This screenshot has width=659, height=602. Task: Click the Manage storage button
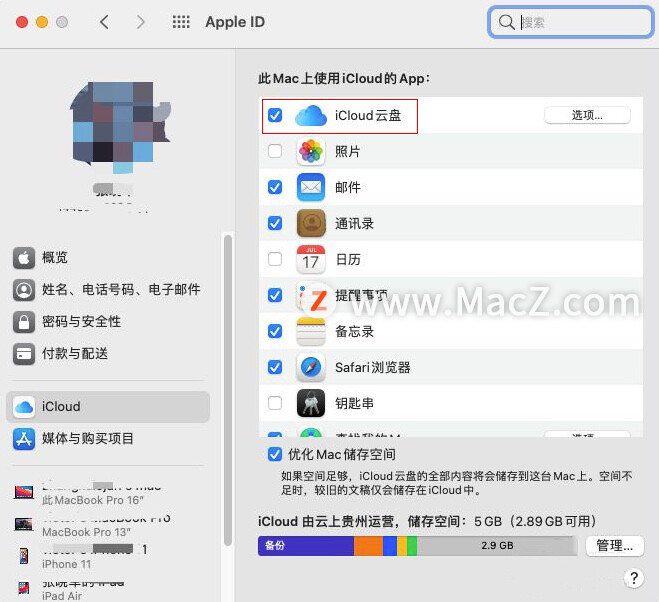click(x=614, y=546)
